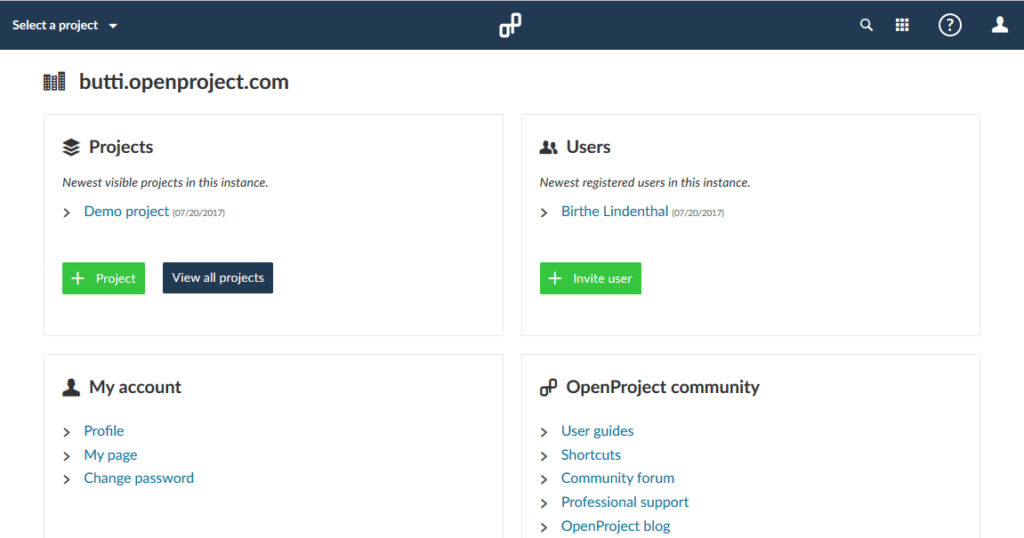Open the search magnifier icon
1024x538 pixels.
tap(866, 25)
